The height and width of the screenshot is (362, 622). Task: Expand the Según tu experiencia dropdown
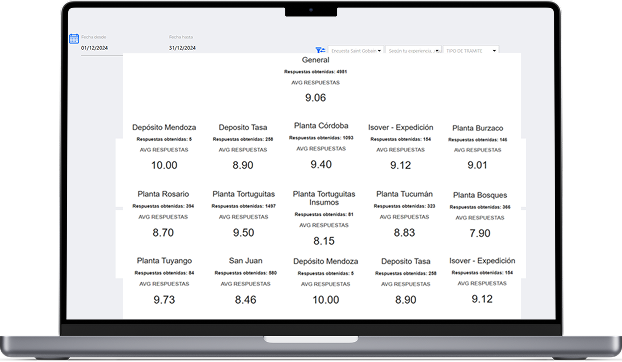(413, 50)
